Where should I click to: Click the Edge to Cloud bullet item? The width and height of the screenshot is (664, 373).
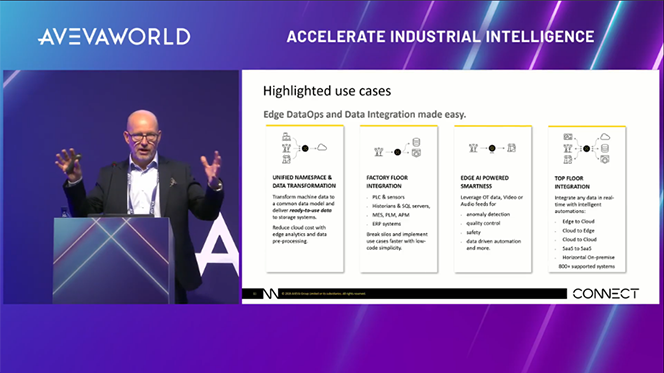[x=578, y=221]
